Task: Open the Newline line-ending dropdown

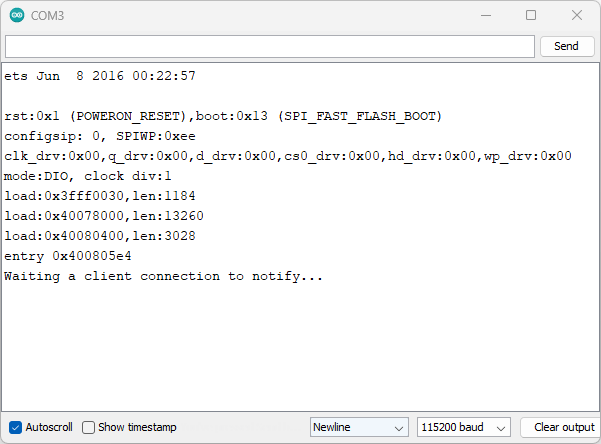Action: [x=359, y=427]
